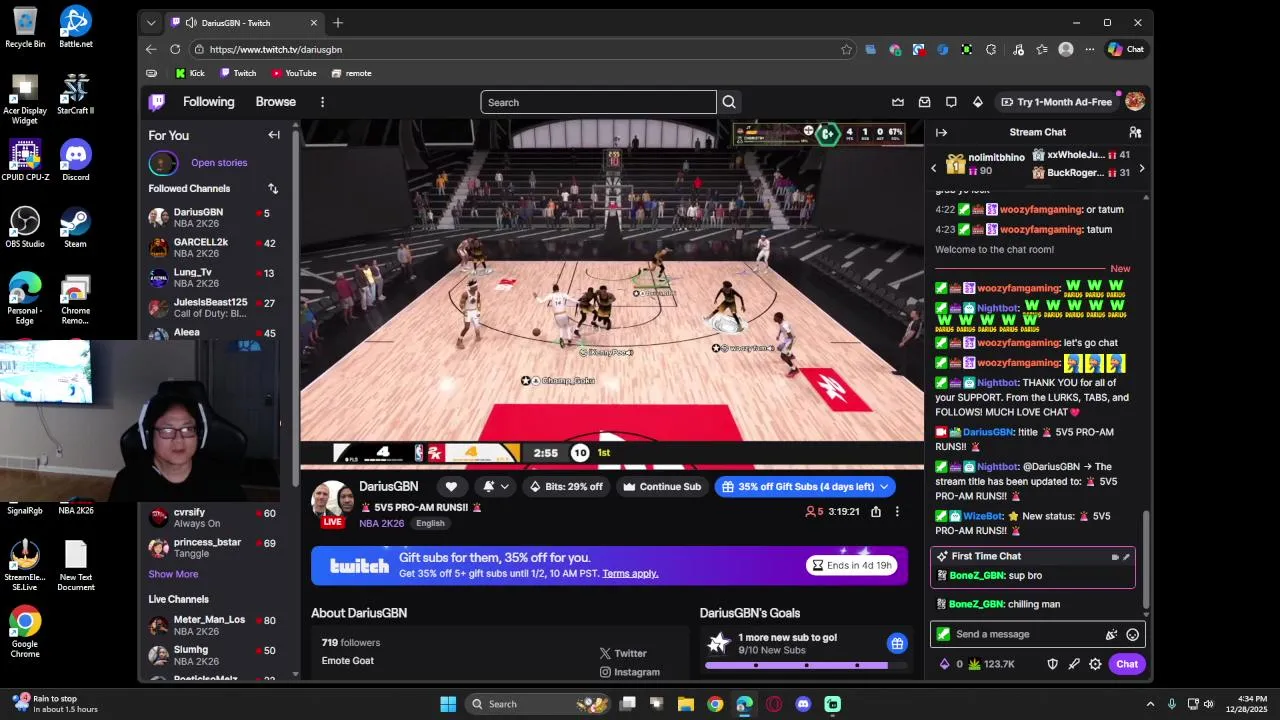The image size is (1280, 720).
Task: Click the sub goal progress bar
Action: coord(805,665)
